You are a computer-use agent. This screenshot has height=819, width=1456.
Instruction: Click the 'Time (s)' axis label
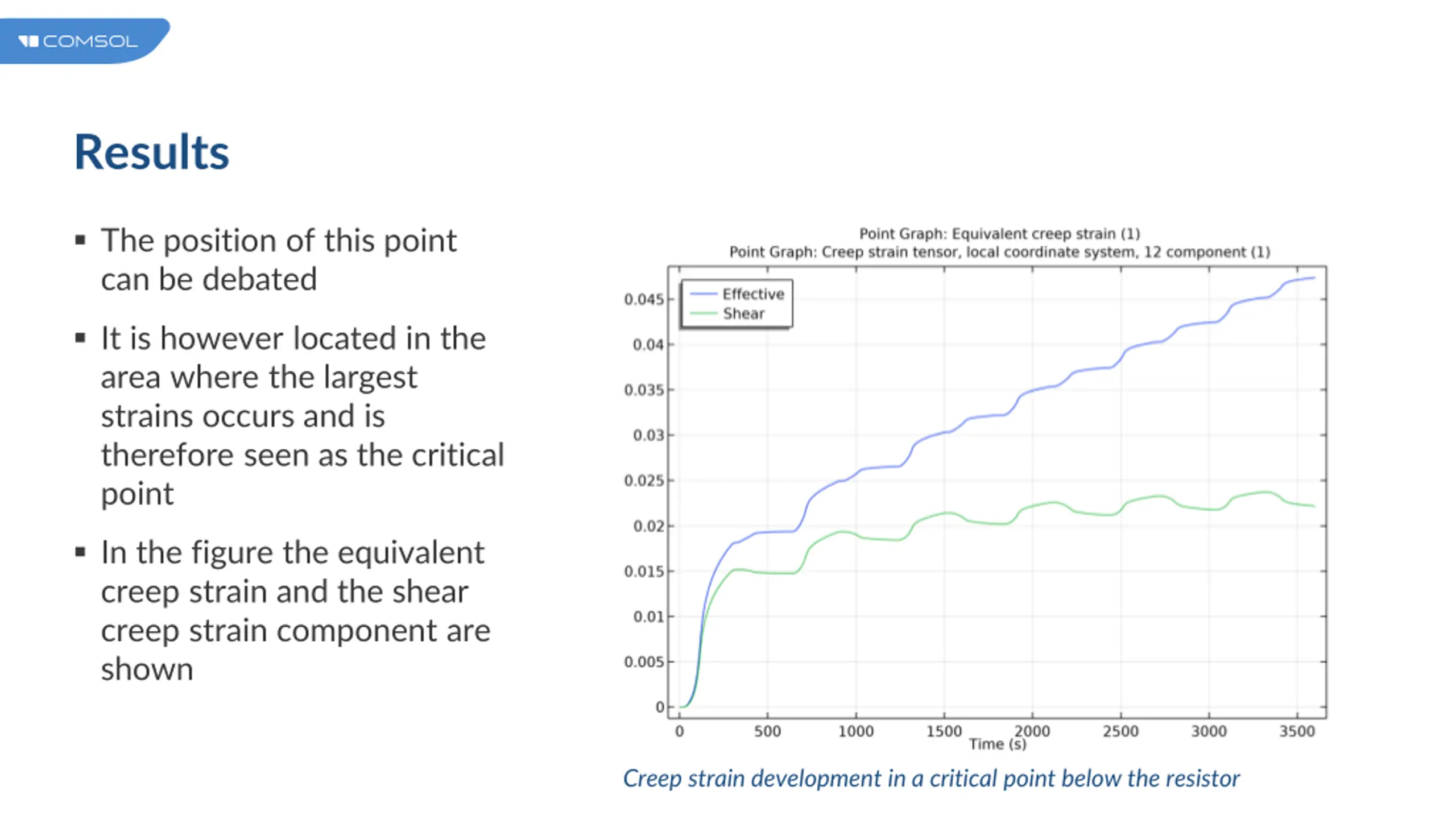pos(998,744)
